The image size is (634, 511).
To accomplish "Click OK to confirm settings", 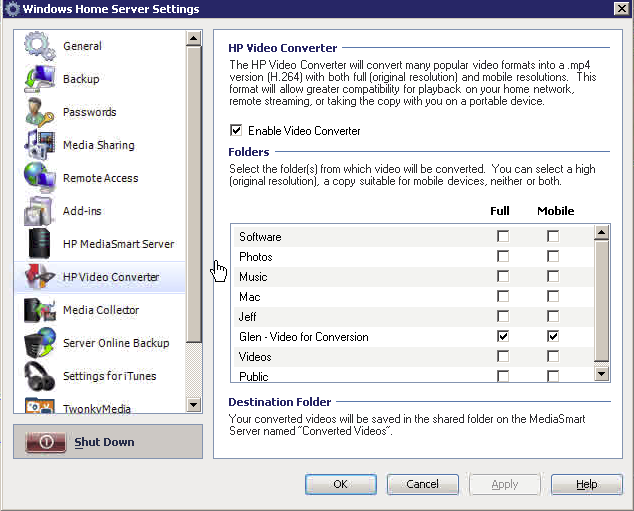I will tap(341, 484).
